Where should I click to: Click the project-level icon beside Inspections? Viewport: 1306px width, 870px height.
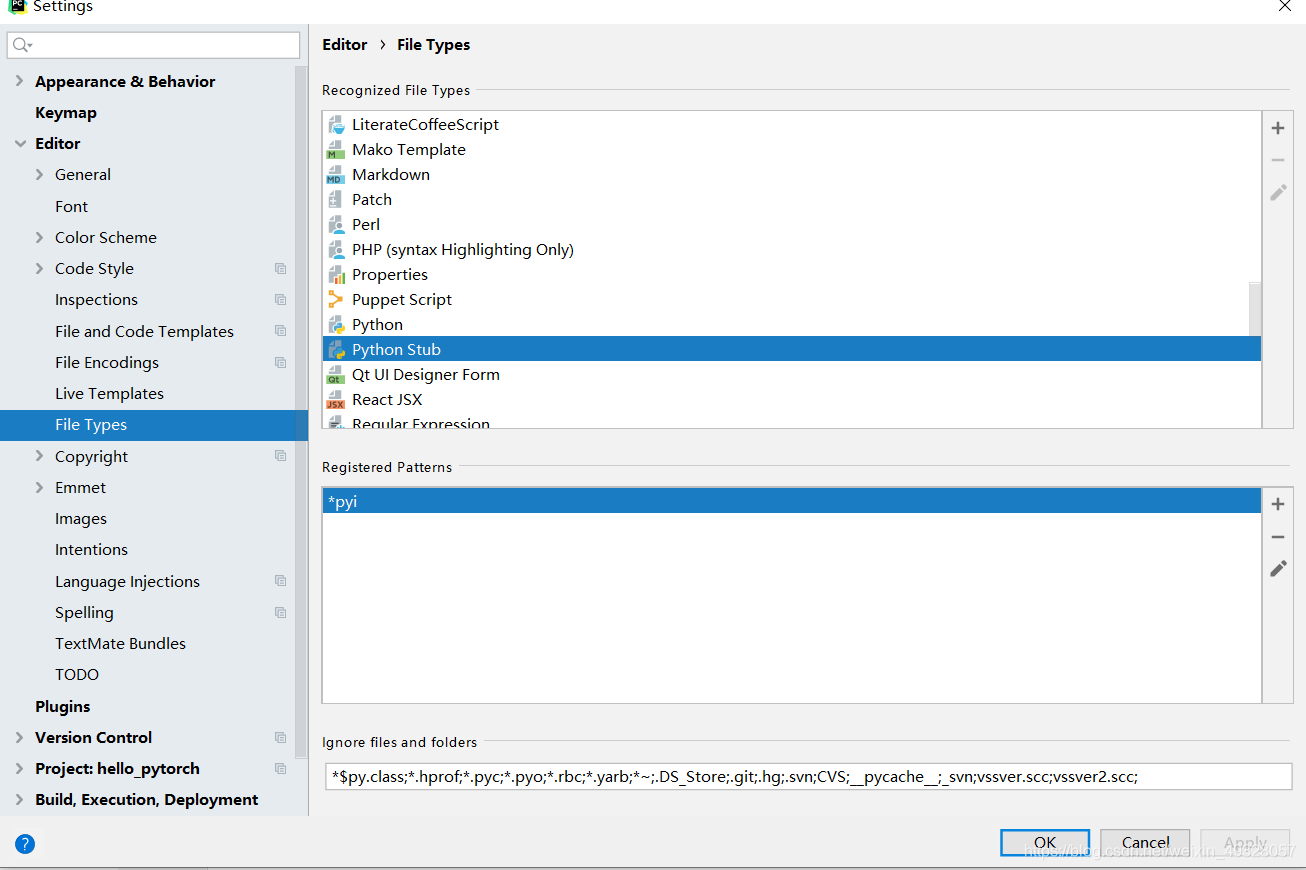(x=281, y=300)
